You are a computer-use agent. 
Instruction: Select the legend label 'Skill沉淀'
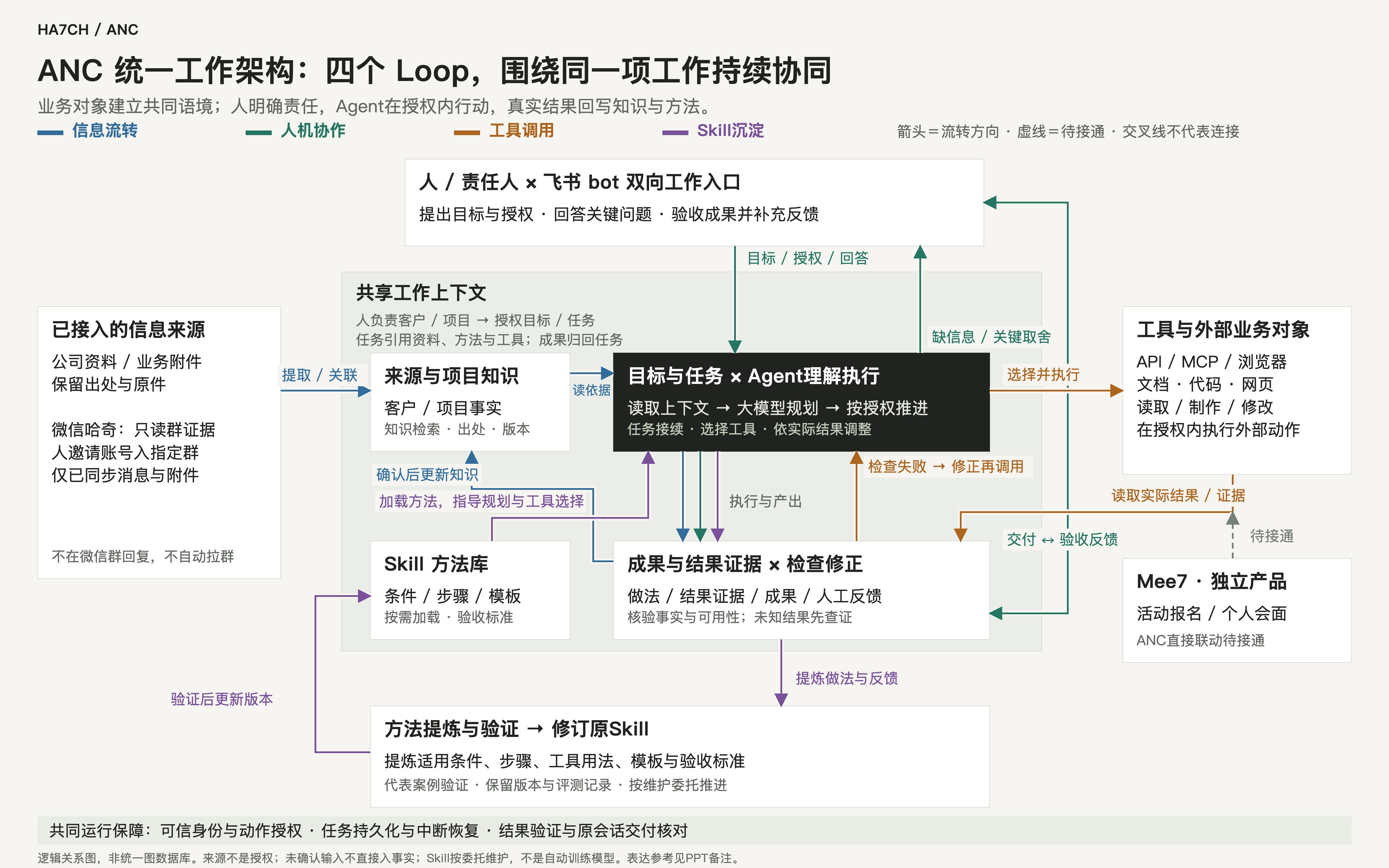(731, 131)
